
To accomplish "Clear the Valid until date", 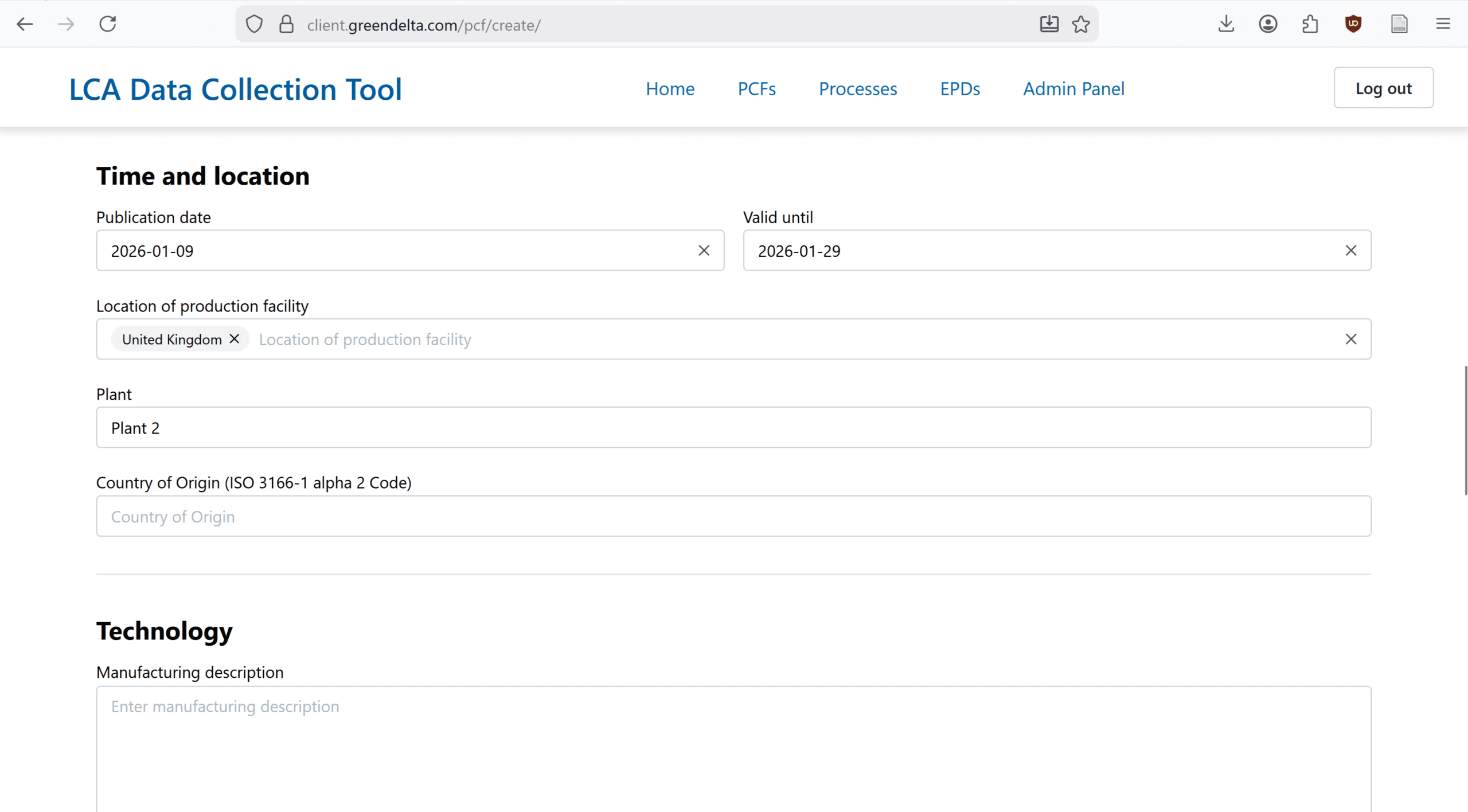I will coord(1350,251).
